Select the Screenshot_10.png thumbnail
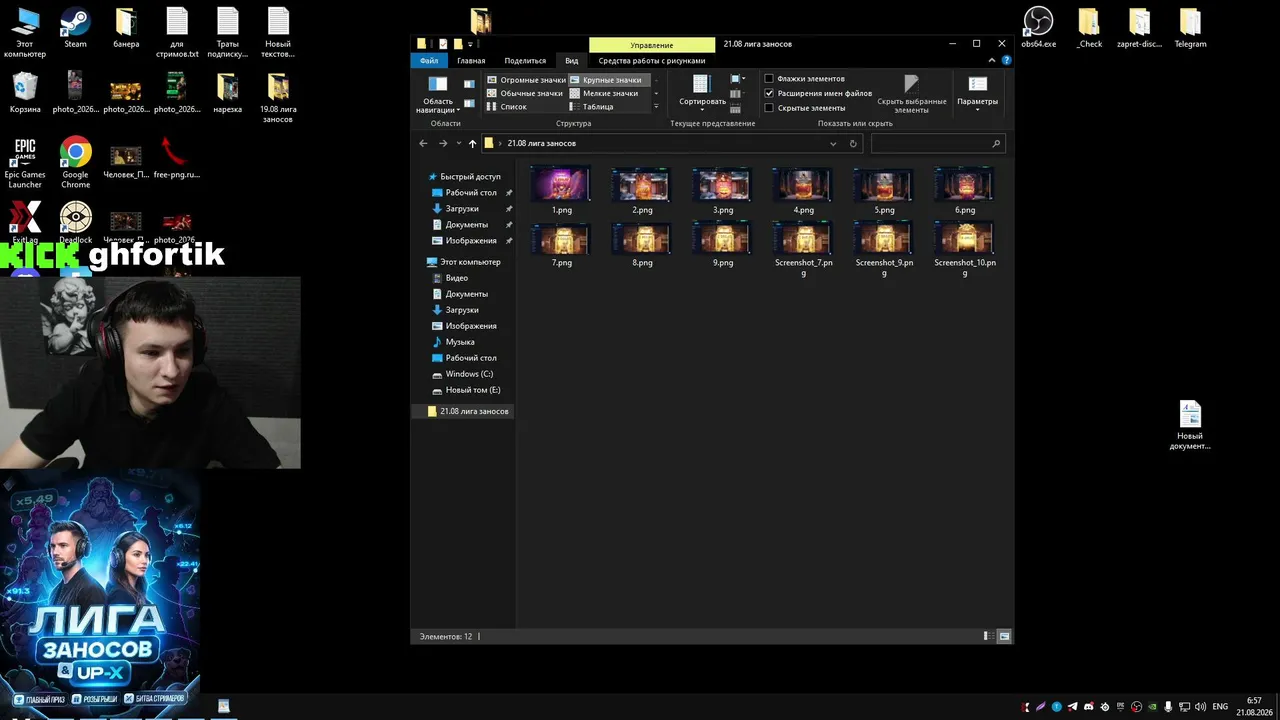 [965, 249]
